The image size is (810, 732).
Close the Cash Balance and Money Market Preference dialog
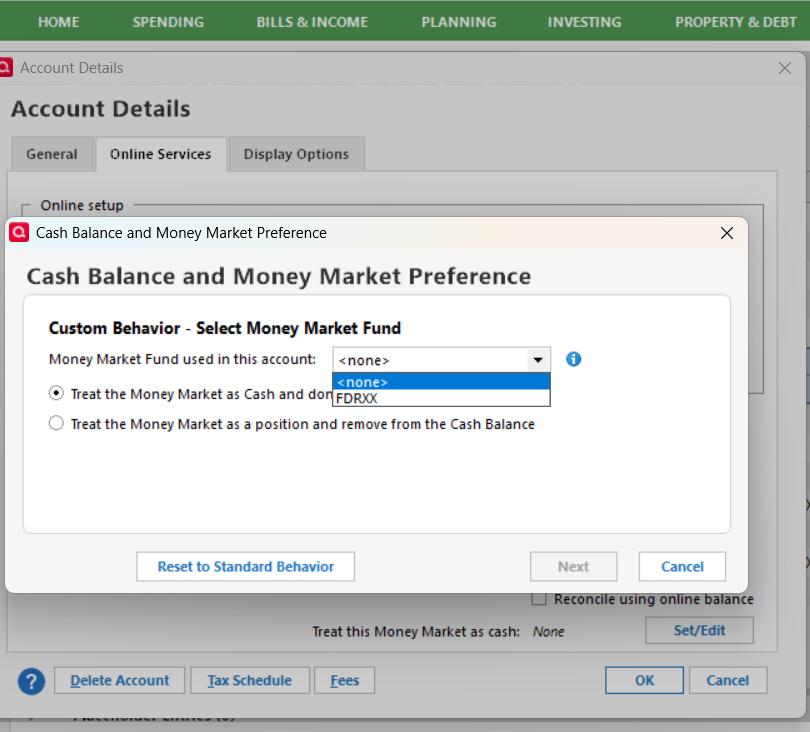[x=727, y=233]
